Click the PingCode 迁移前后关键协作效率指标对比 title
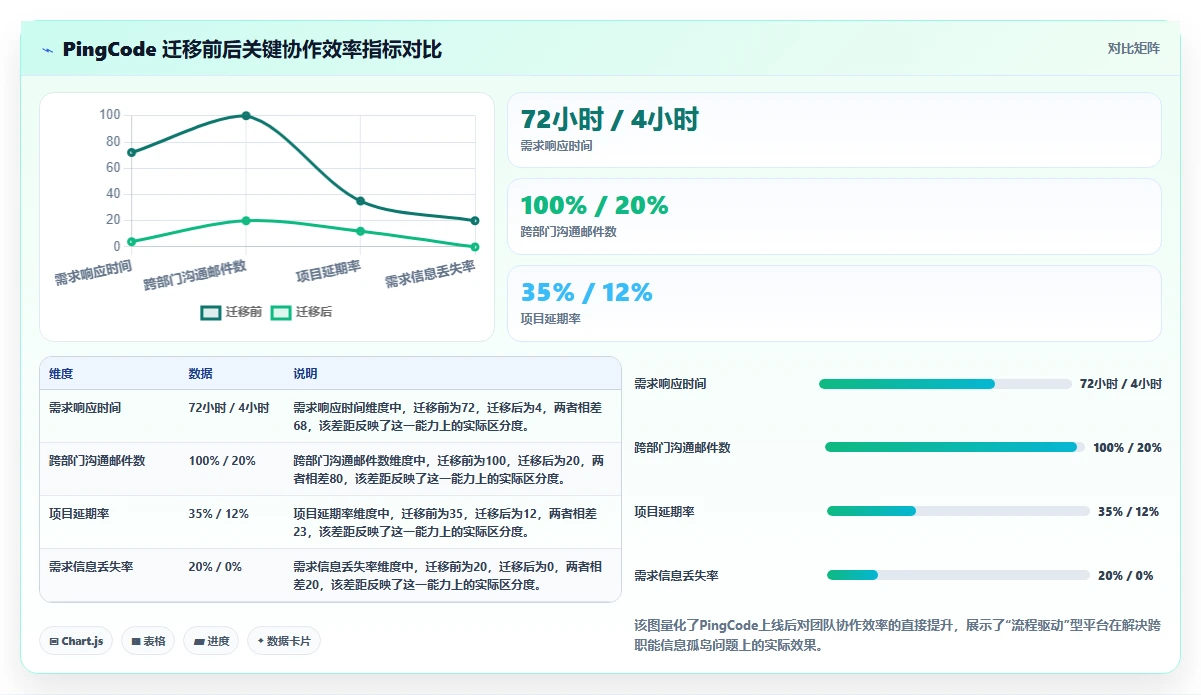The image size is (1201, 695). click(x=252, y=50)
